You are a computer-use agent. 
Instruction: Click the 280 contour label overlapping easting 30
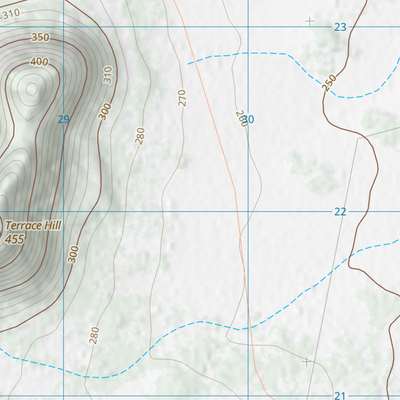click(241, 119)
